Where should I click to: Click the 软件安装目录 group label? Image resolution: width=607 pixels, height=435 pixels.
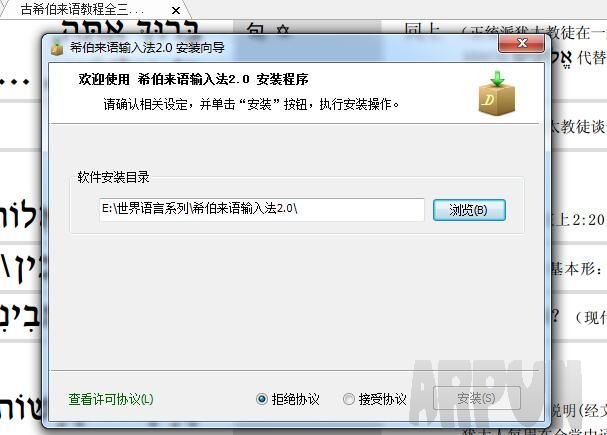click(113, 177)
